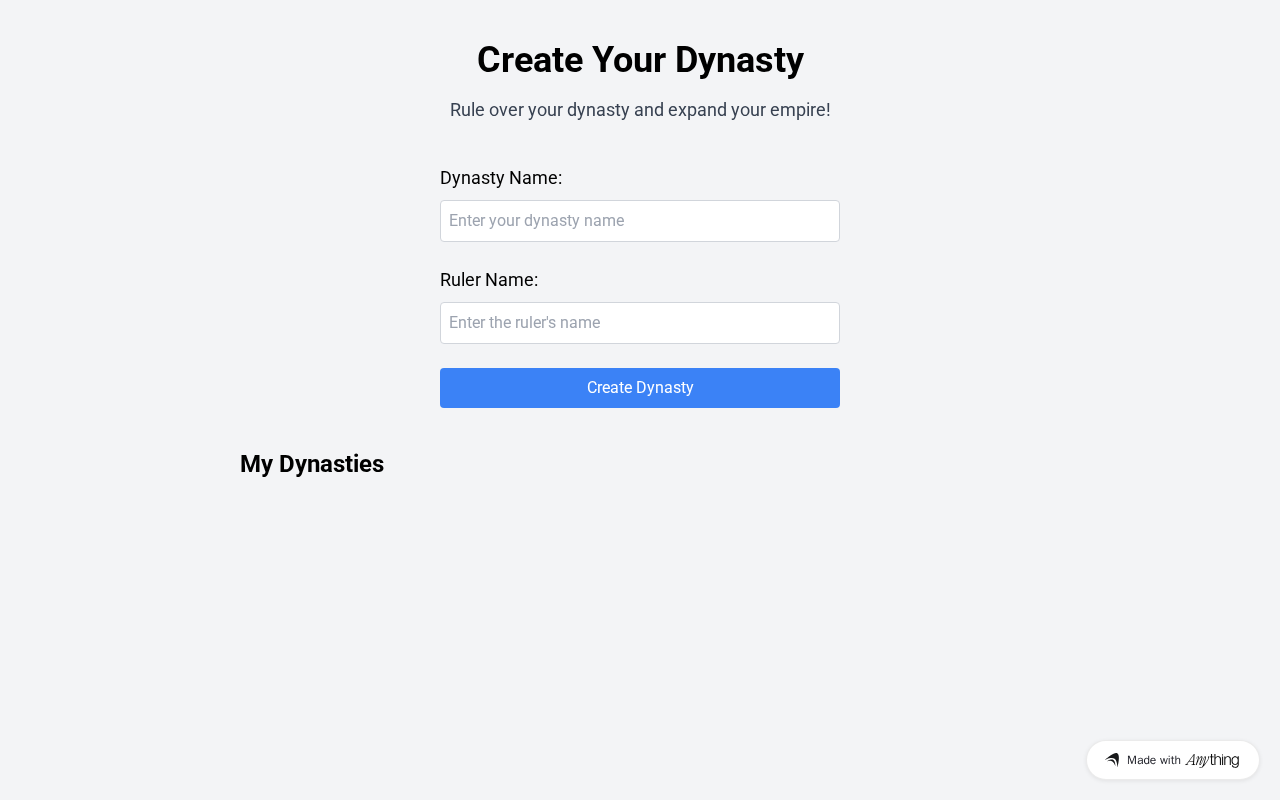This screenshot has height=800, width=1280.
Task: Submit the form with the blue button
Action: 640,388
